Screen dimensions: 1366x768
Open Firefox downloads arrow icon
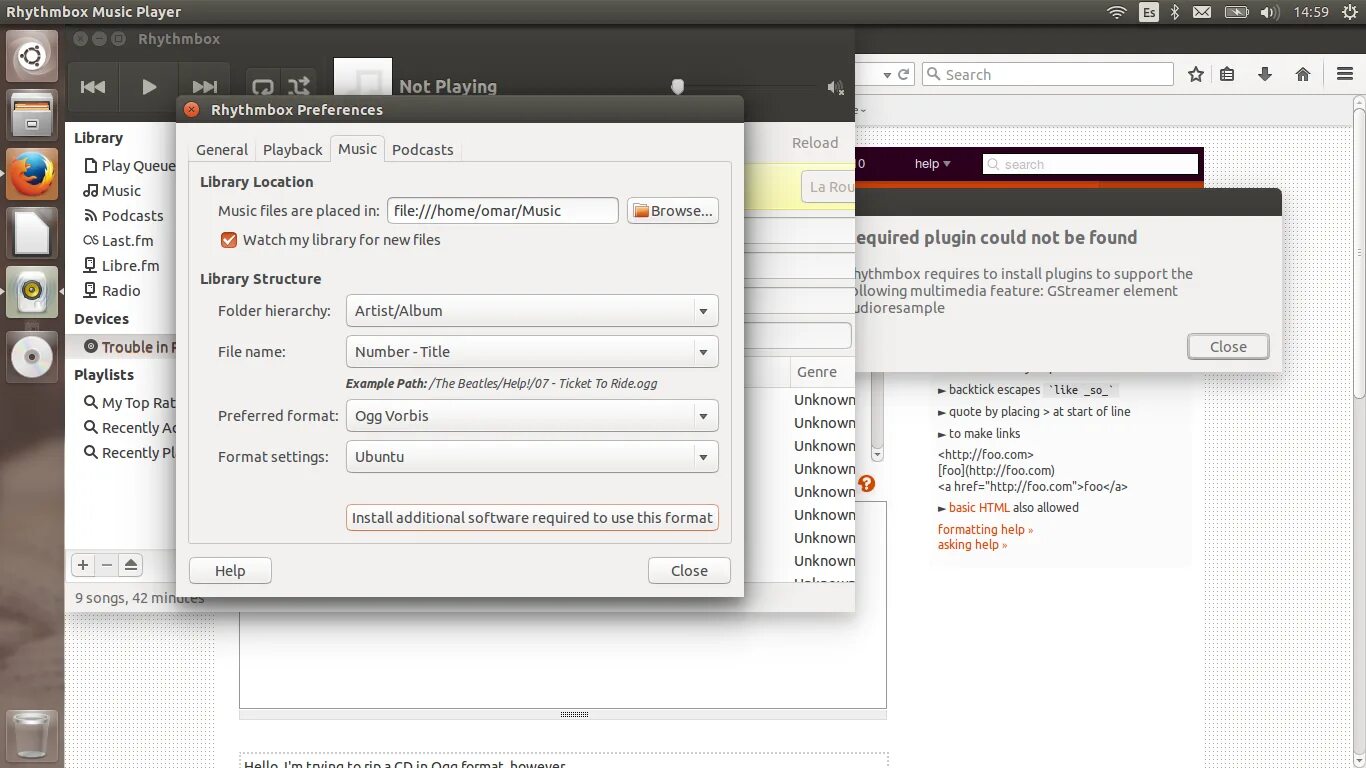1265,75
